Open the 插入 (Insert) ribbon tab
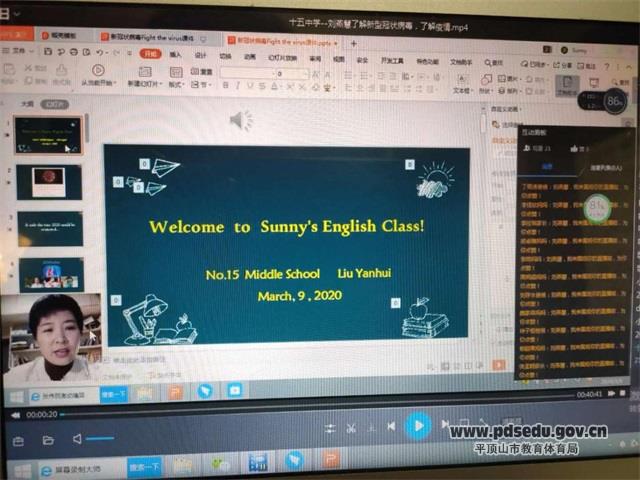 176,55
